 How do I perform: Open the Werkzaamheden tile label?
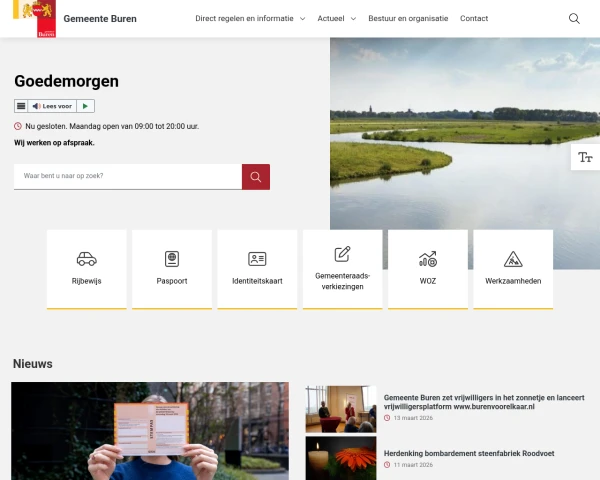pyautogui.click(x=513, y=281)
